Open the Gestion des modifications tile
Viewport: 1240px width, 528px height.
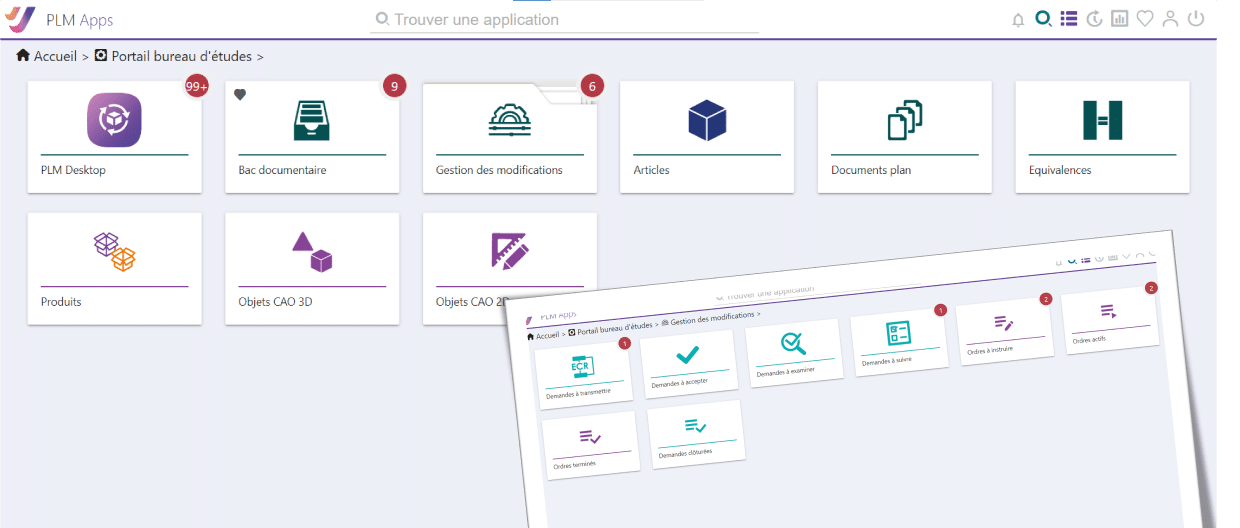509,136
